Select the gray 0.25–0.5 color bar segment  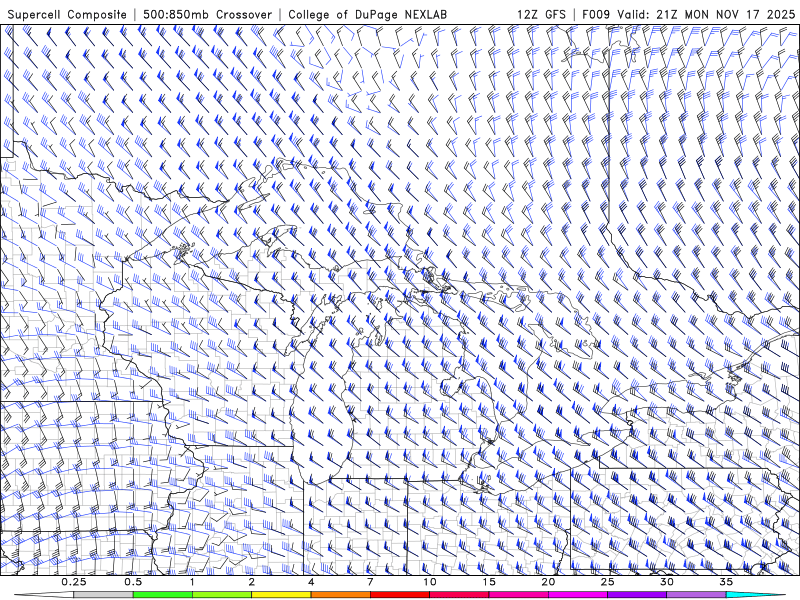(x=104, y=595)
